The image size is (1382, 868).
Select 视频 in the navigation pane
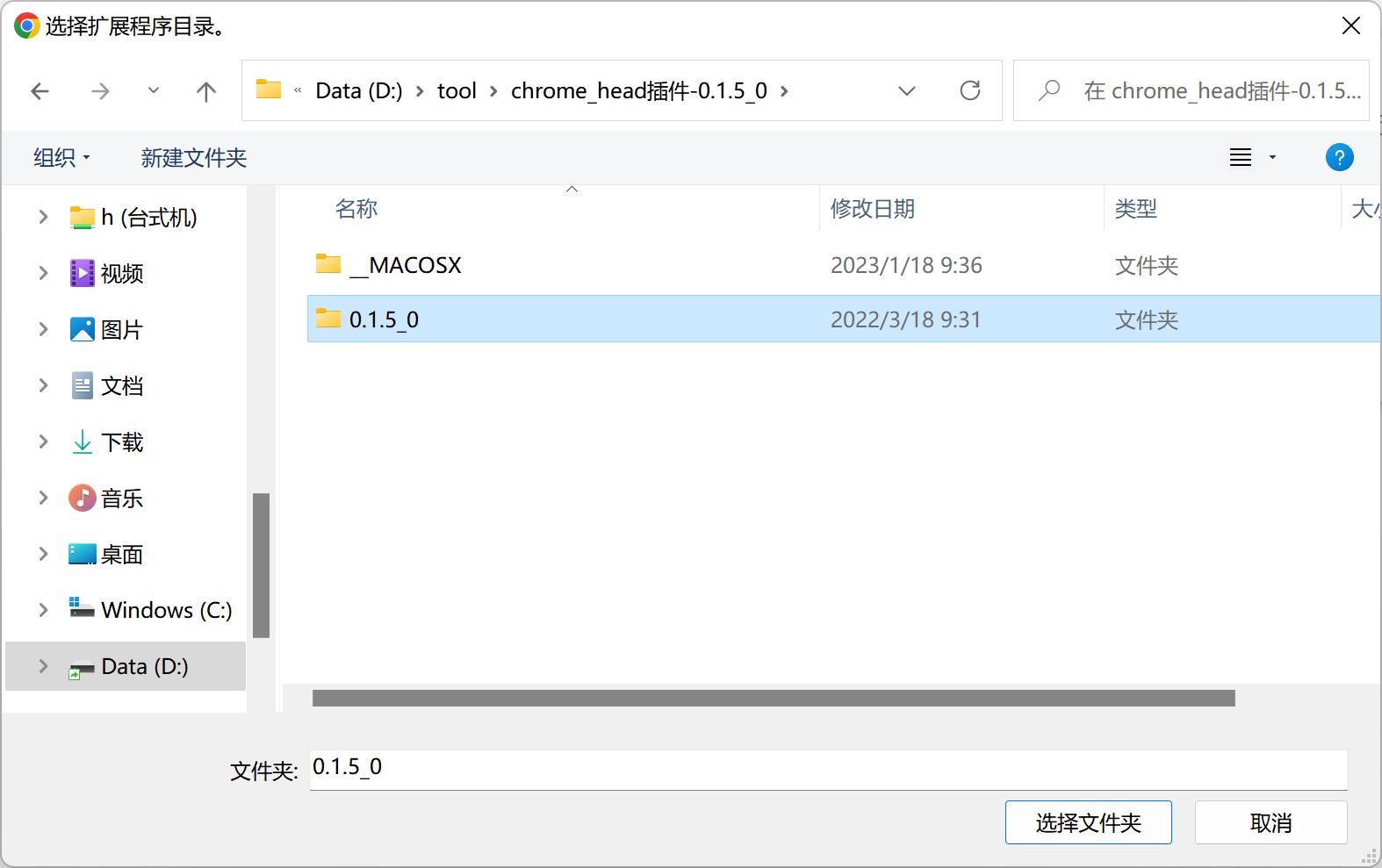[106, 273]
